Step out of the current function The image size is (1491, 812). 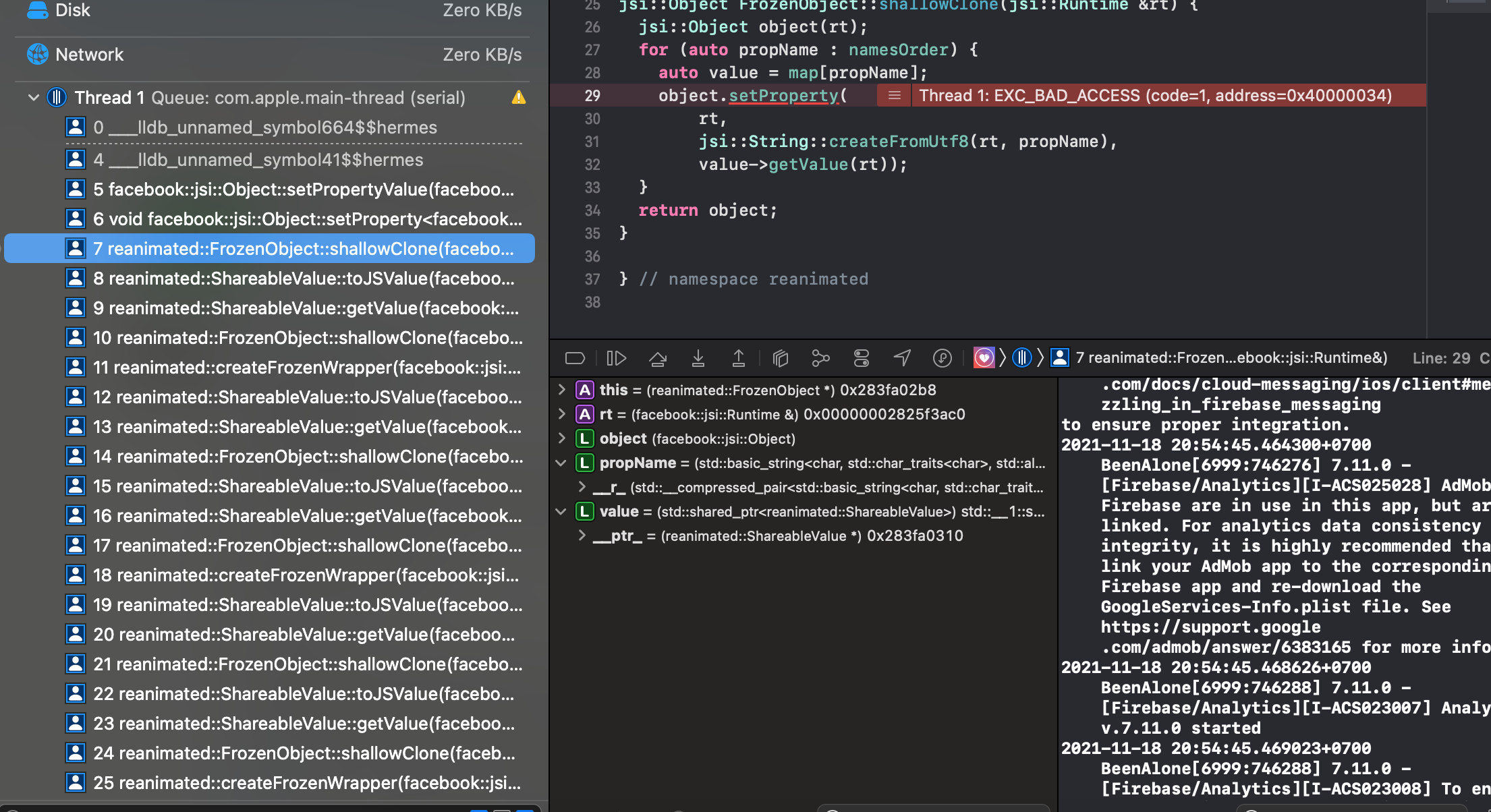click(x=739, y=358)
